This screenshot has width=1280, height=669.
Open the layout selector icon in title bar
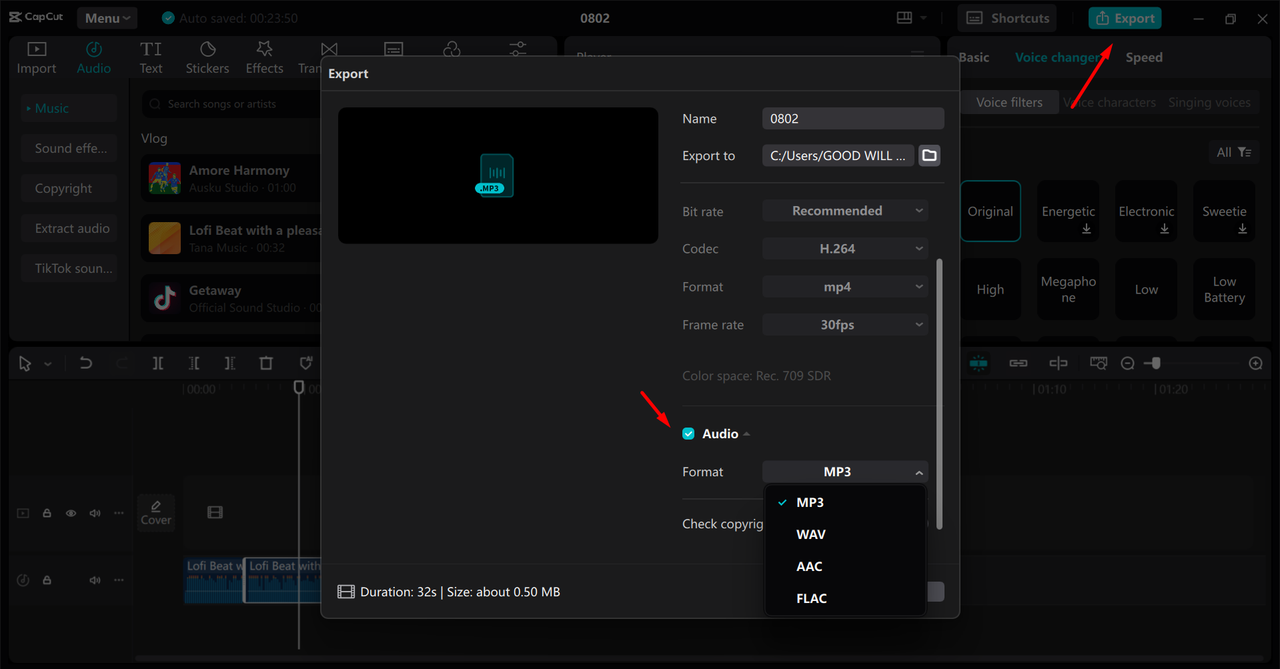pyautogui.click(x=905, y=18)
